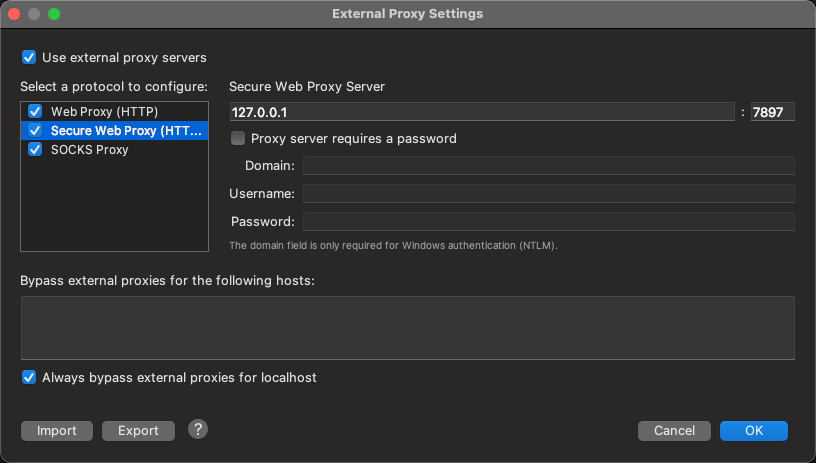816x463 pixels.
Task: Uncheck Always bypass external proxies for localhost
Action: pyautogui.click(x=29, y=377)
